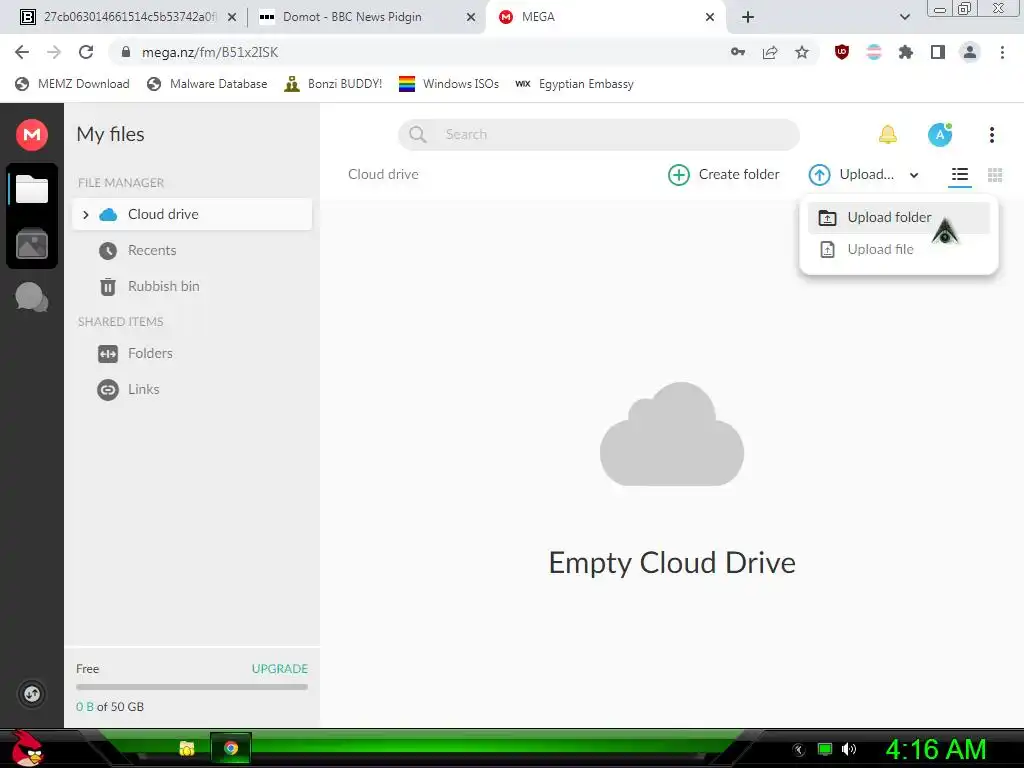Open Chrome's tab search chevron
1024x768 pixels.
coord(904,17)
